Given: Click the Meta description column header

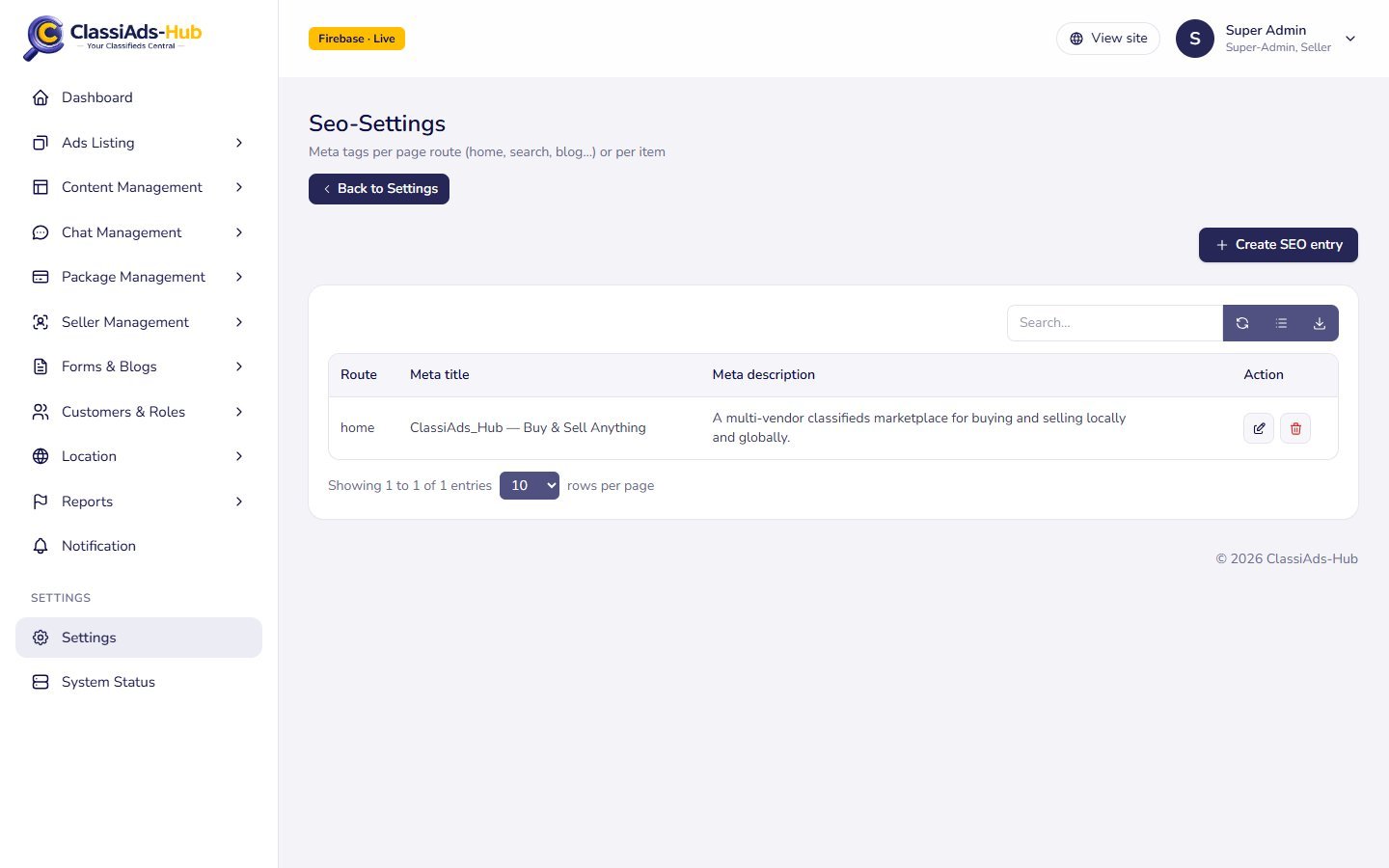Looking at the screenshot, I should 764,374.
